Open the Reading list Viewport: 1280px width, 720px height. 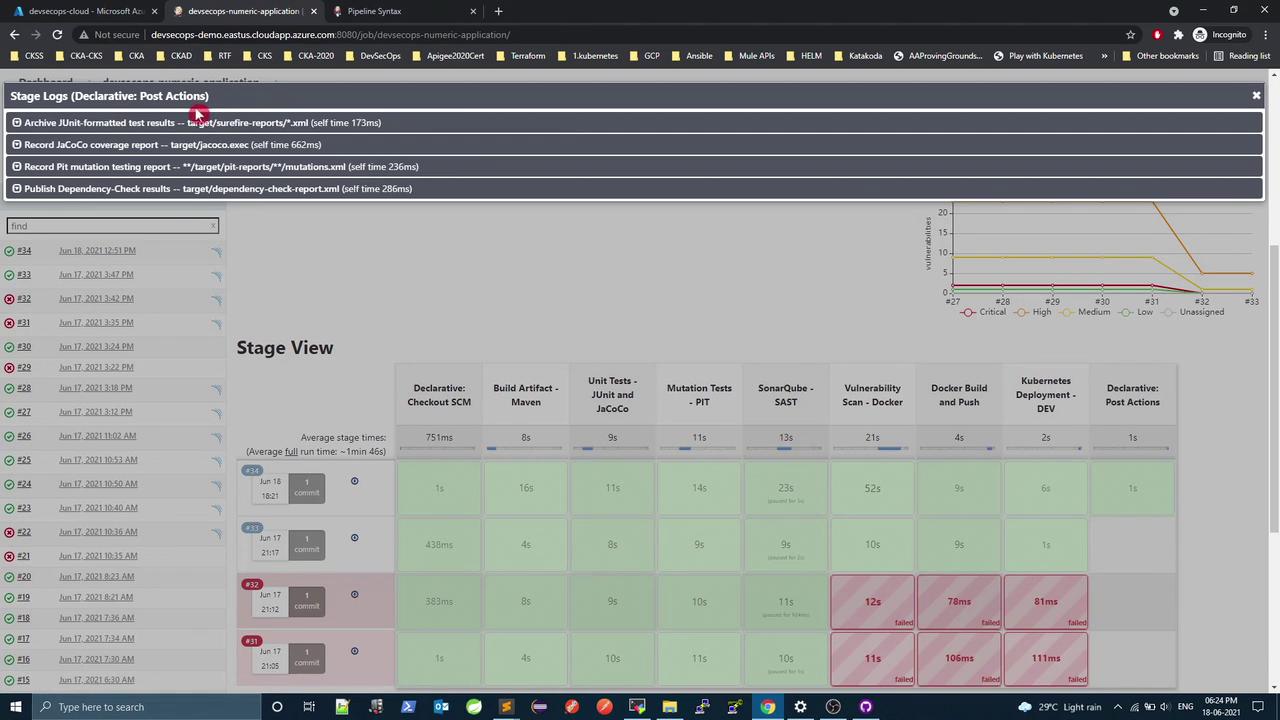coord(1241,56)
